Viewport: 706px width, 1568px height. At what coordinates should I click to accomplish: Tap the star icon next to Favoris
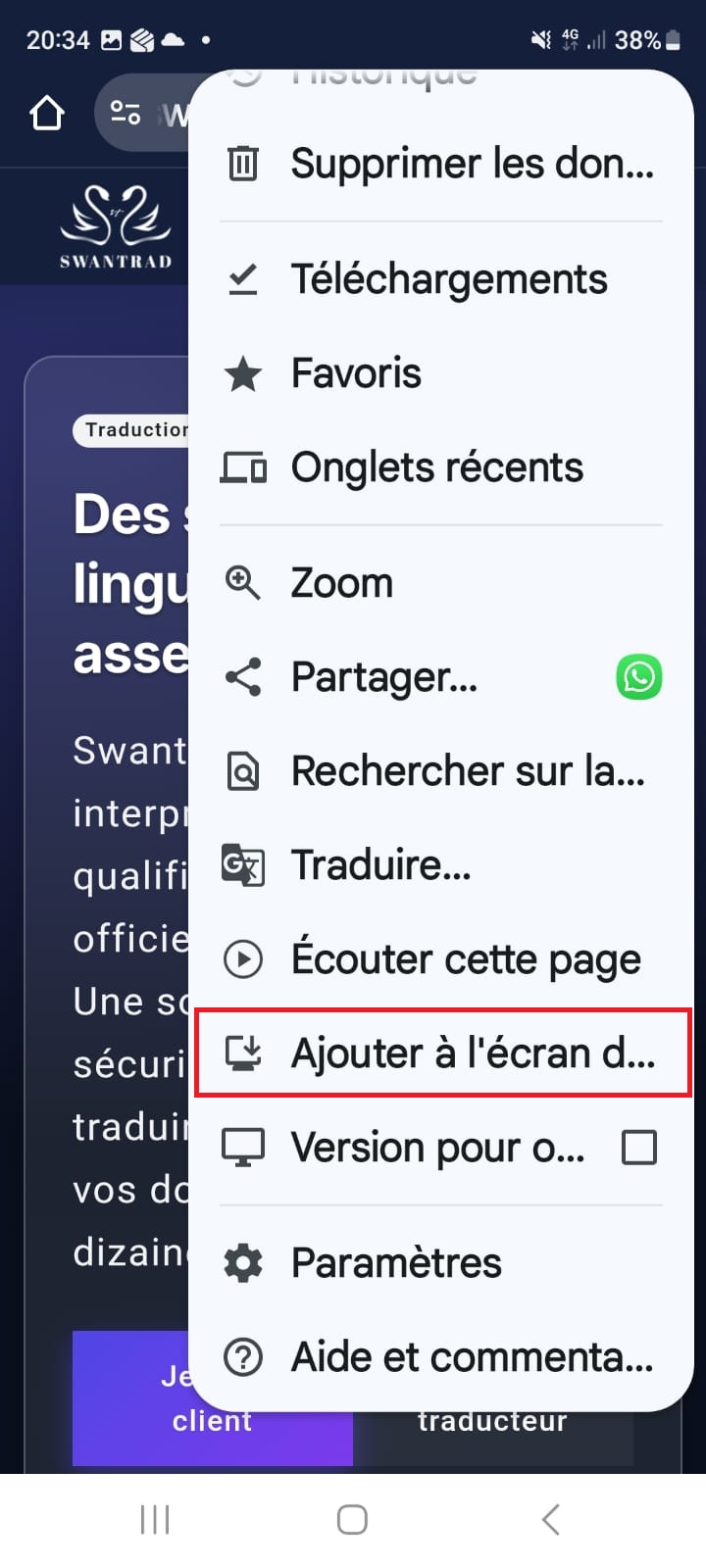pyautogui.click(x=243, y=373)
